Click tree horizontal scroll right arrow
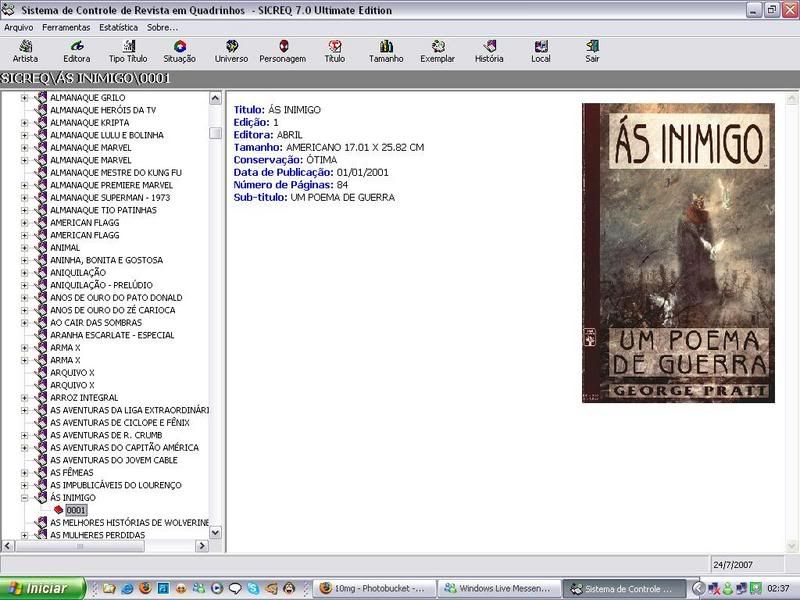The height and width of the screenshot is (600, 800). 202,545
